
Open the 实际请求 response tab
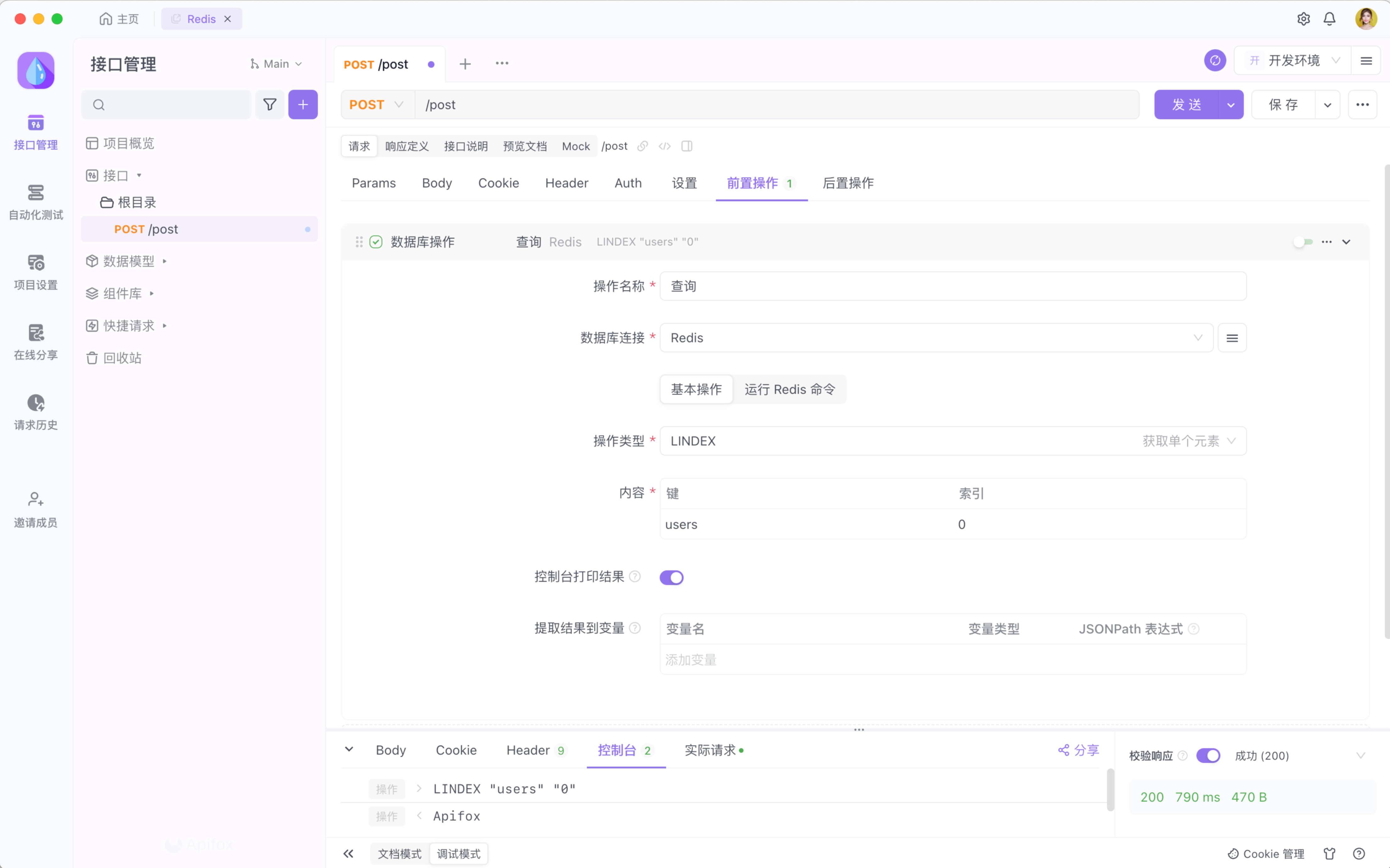[x=710, y=750]
